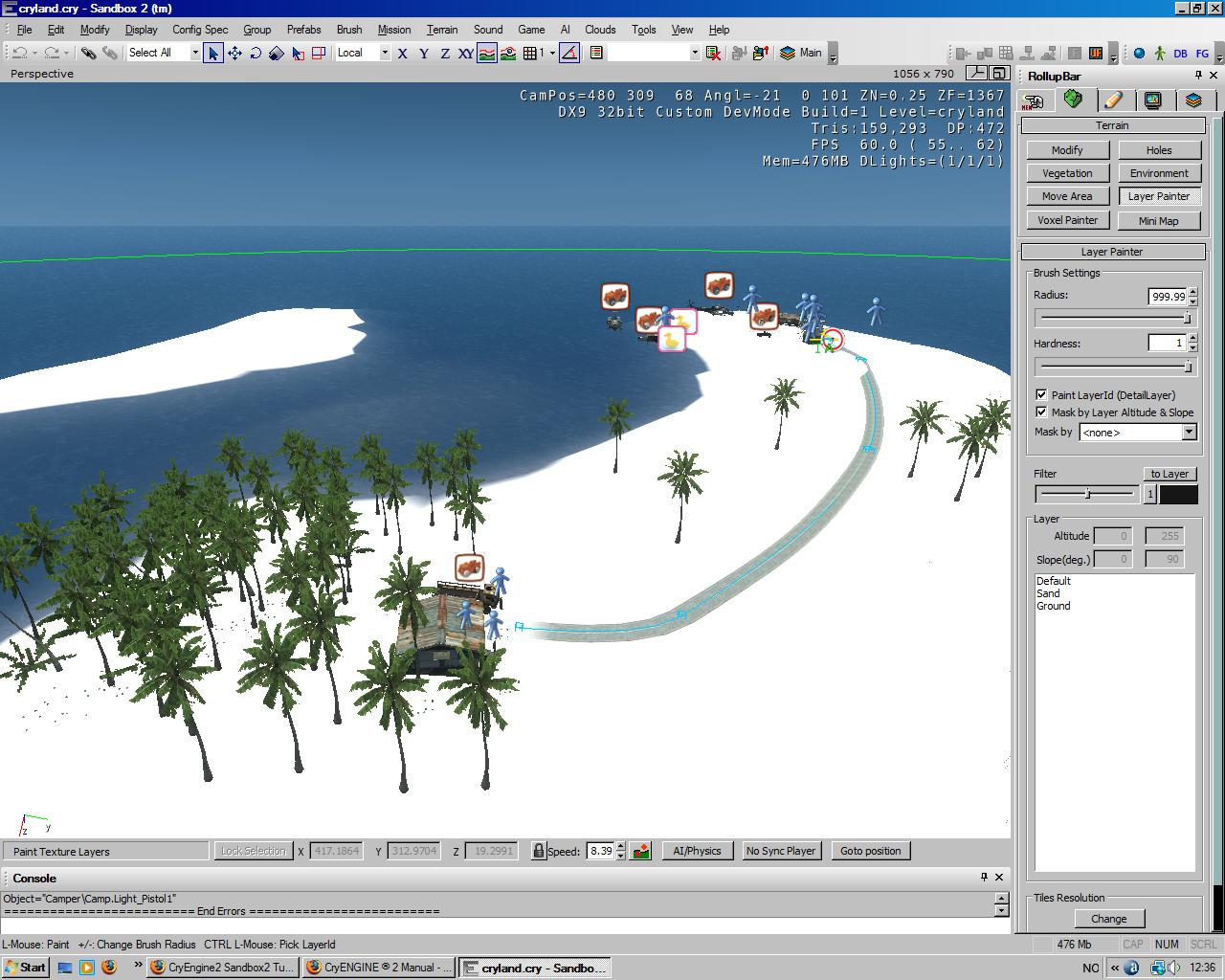
Task: Open the FG flow graph editor
Action: tap(1202, 53)
